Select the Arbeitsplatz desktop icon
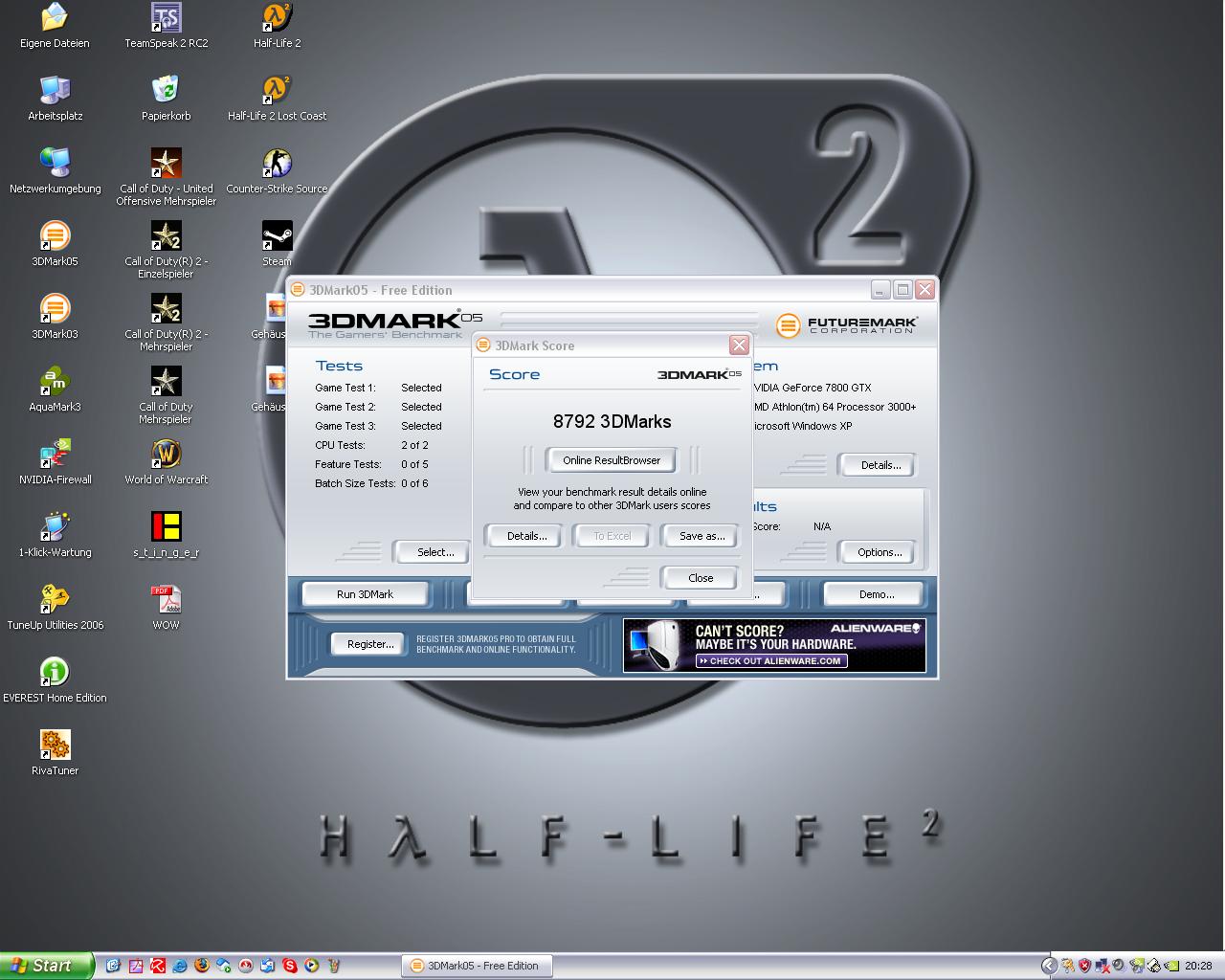 click(x=55, y=100)
